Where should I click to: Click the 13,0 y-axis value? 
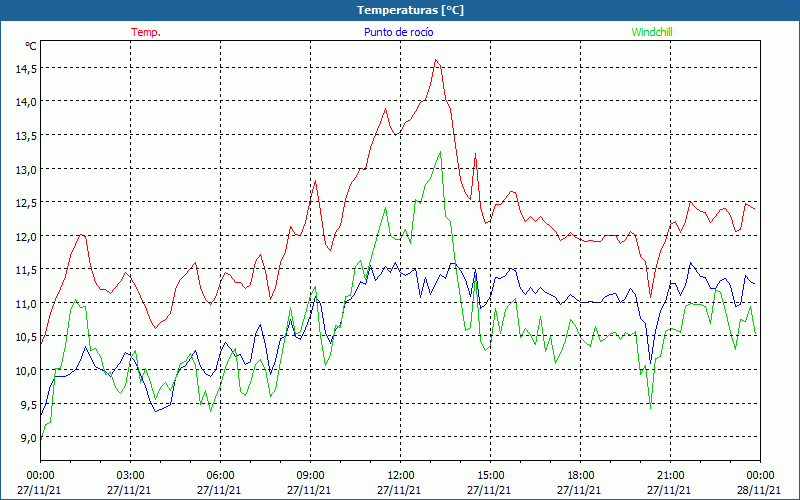pyautogui.click(x=26, y=169)
